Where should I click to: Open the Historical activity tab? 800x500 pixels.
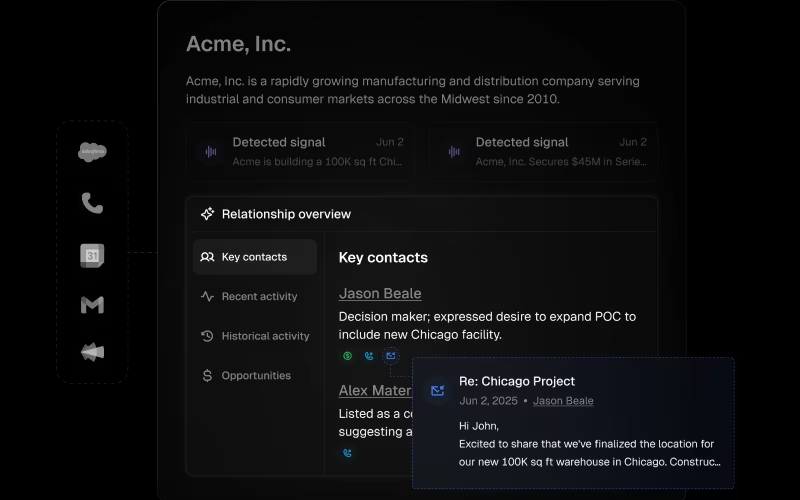[255, 336]
